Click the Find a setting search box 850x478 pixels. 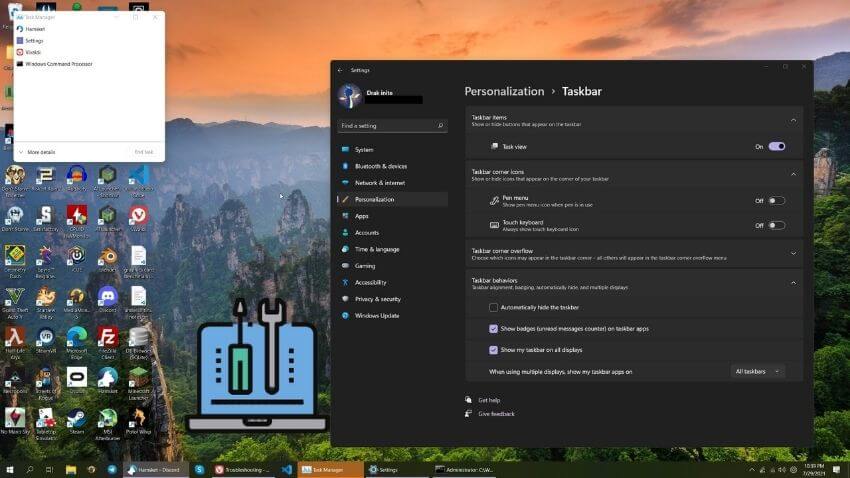pyautogui.click(x=392, y=126)
